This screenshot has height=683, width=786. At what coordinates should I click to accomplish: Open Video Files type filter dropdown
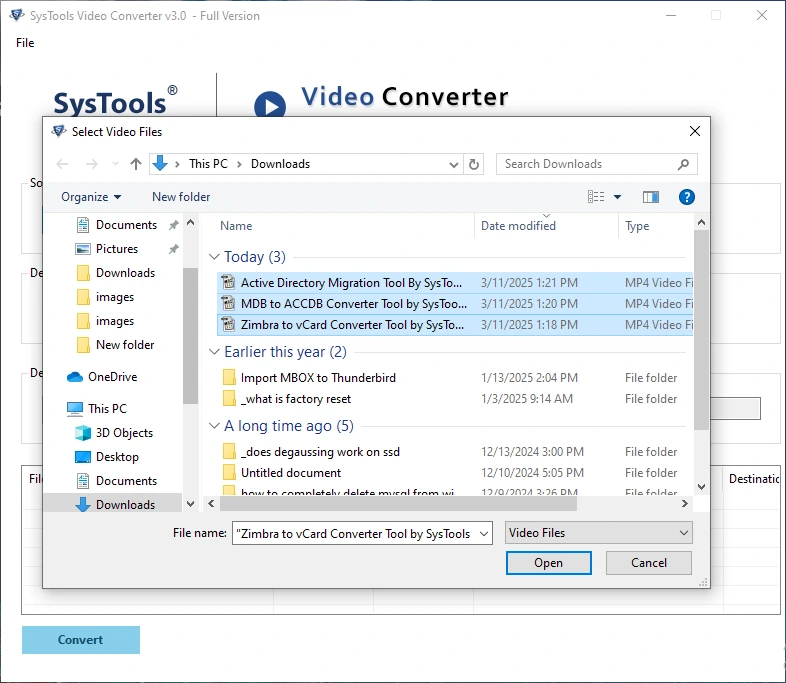click(599, 533)
